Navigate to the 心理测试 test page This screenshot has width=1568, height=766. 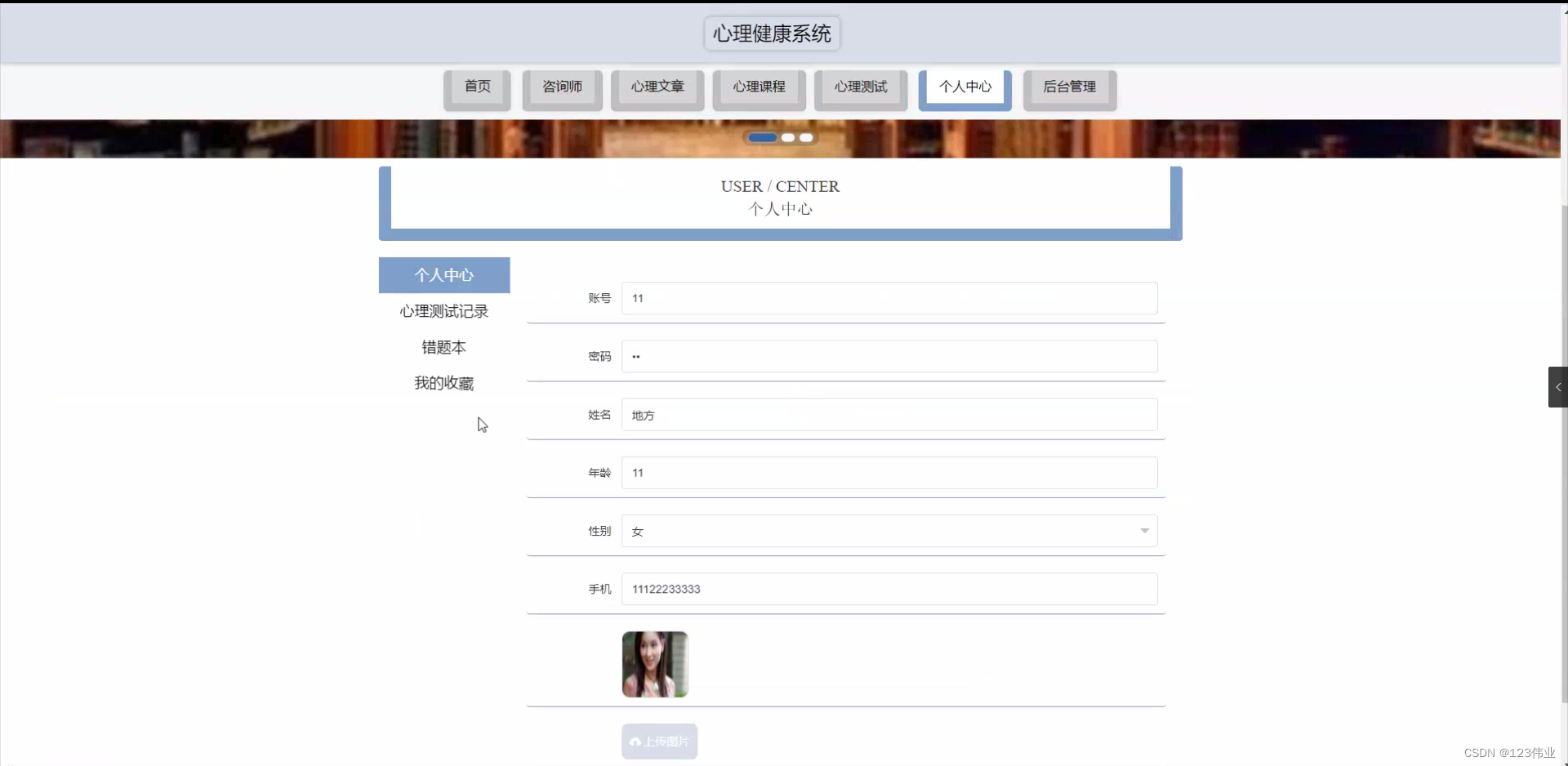tap(861, 86)
